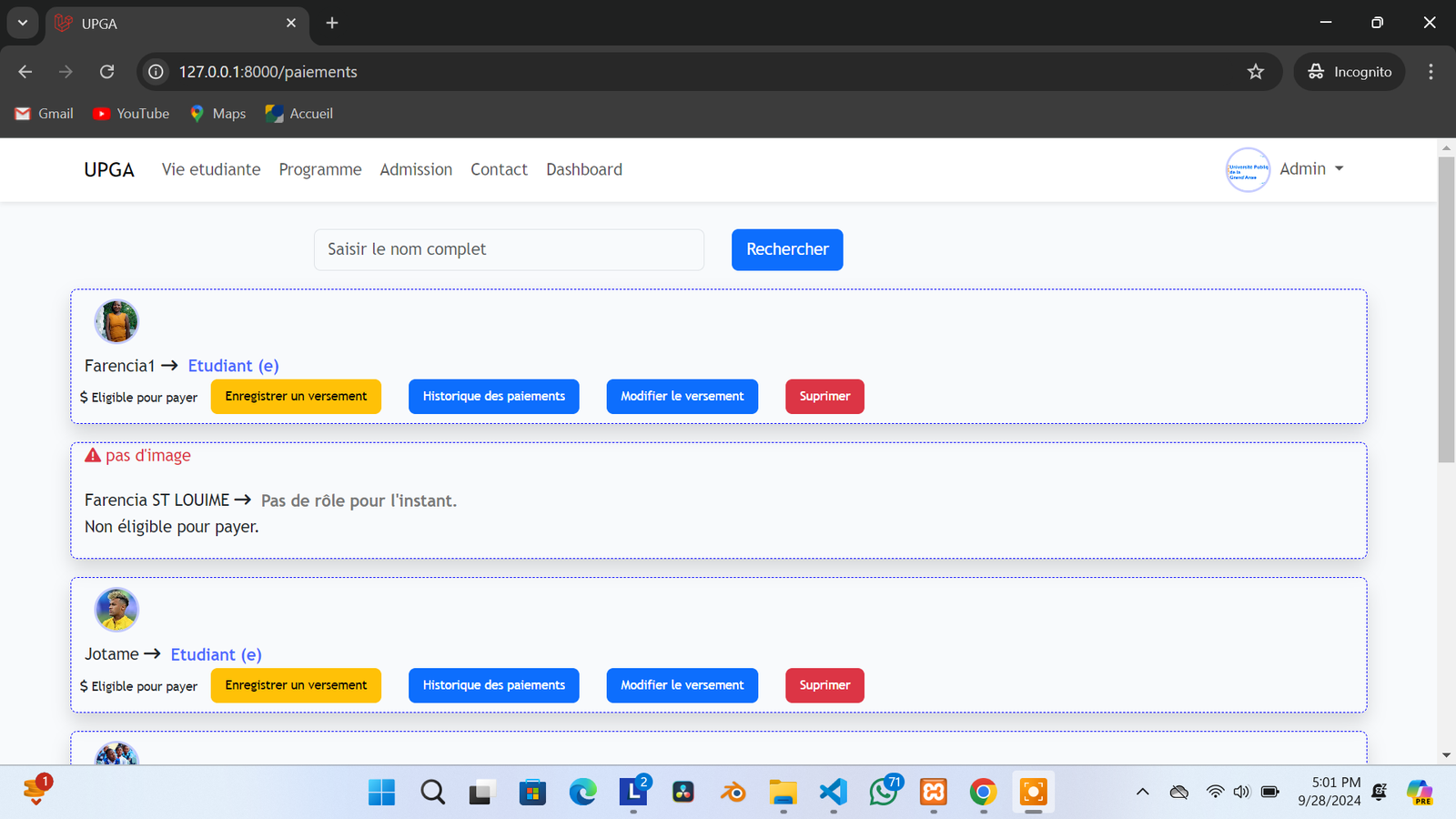Delete Jotame with the Suprimer button

click(824, 685)
